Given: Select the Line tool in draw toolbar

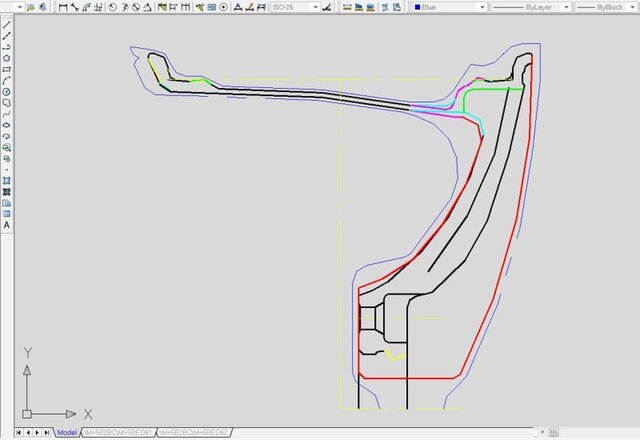Looking at the screenshot, I should tap(6, 25).
